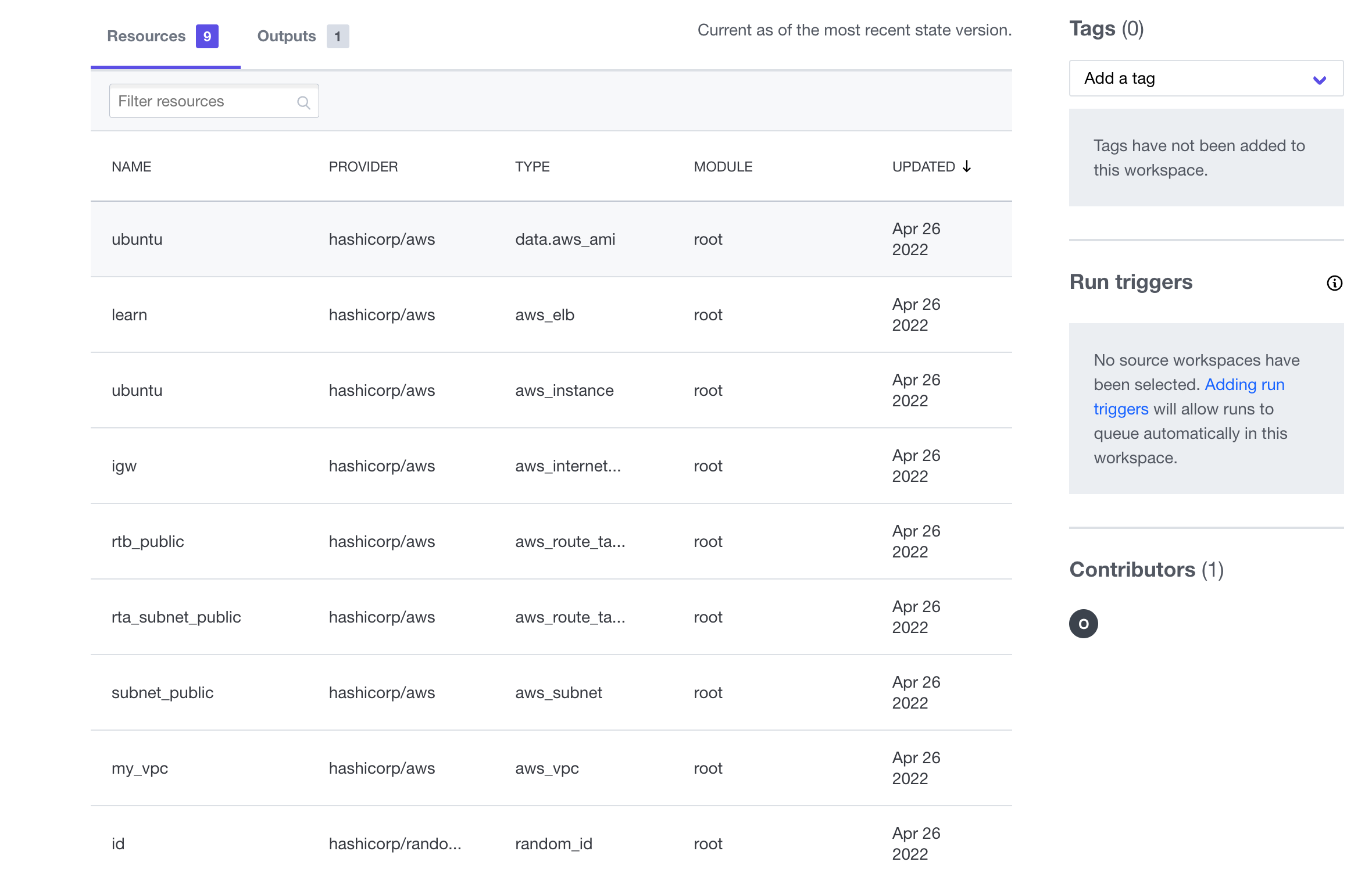This screenshot has height=876, width=1372.
Task: Click the Resources count badge showing 9
Action: pyautogui.click(x=206, y=36)
